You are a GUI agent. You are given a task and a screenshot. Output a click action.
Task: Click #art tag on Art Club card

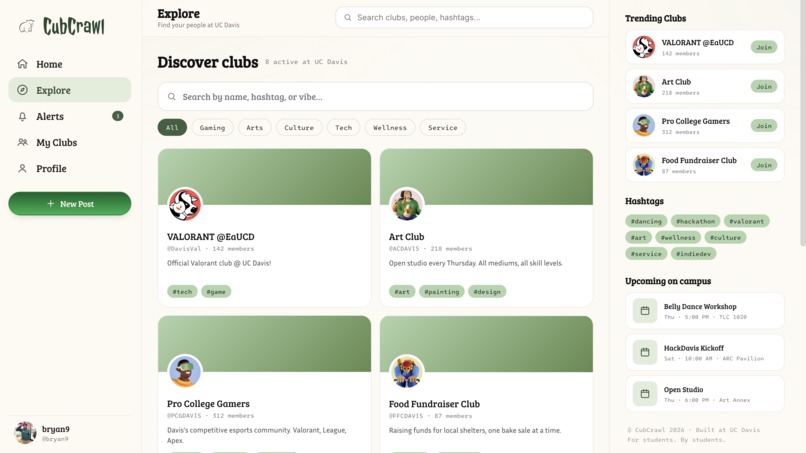[x=402, y=292]
